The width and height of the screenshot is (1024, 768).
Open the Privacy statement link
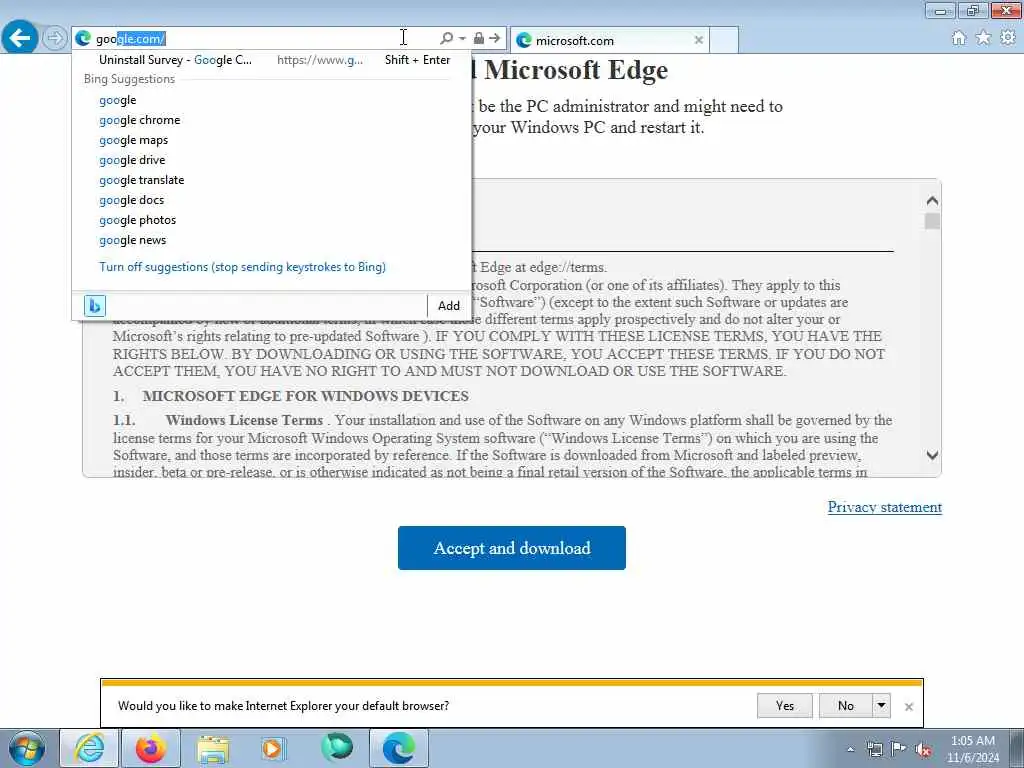[x=885, y=507]
